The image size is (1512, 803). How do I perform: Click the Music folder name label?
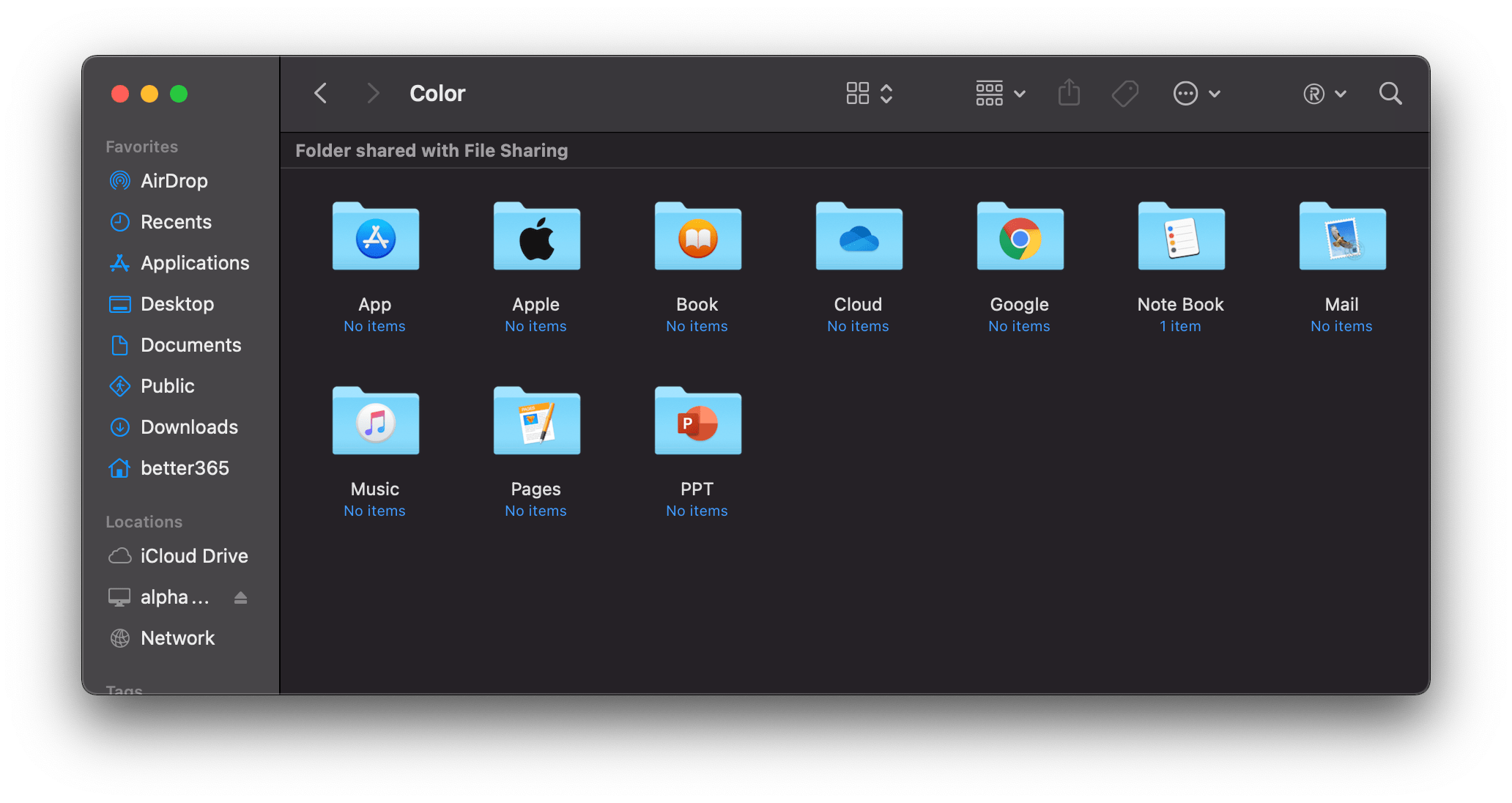(375, 489)
